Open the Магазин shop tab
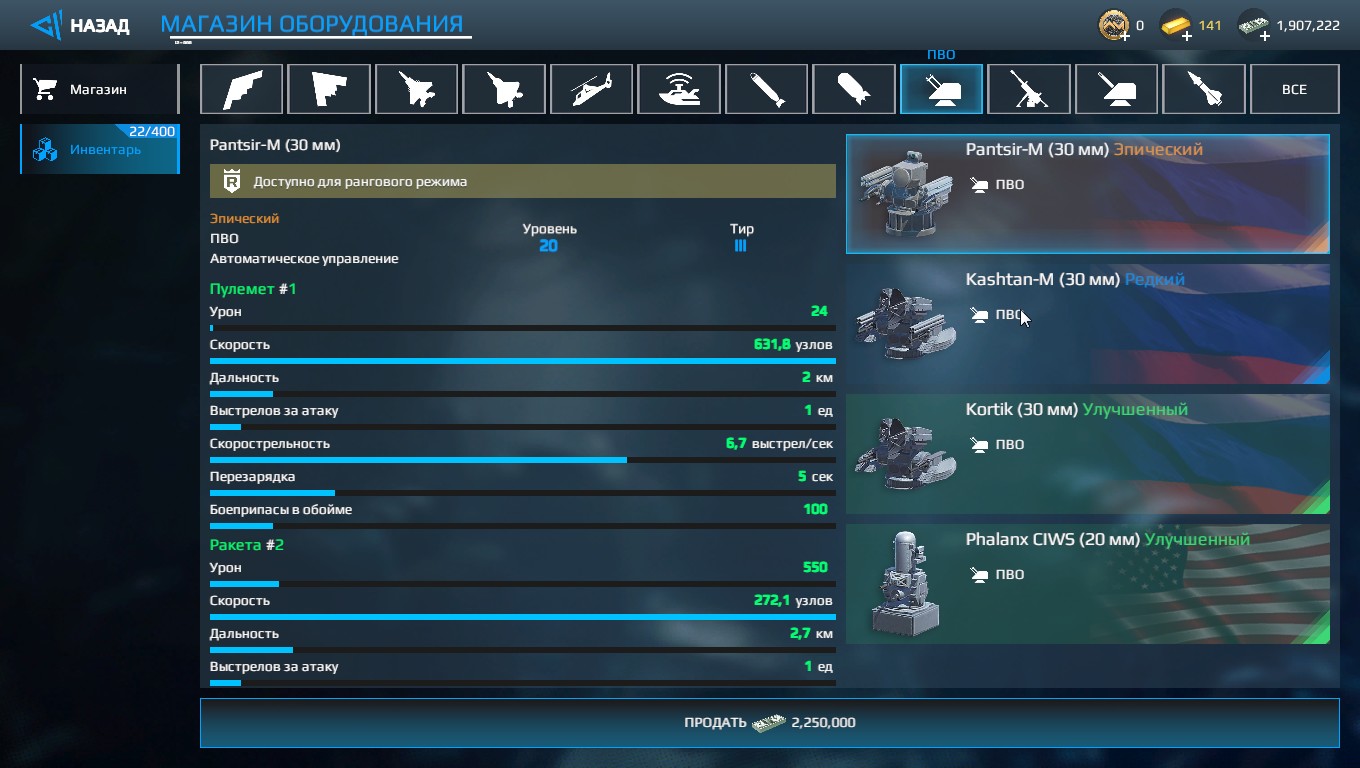The height and width of the screenshot is (768, 1360). point(99,89)
